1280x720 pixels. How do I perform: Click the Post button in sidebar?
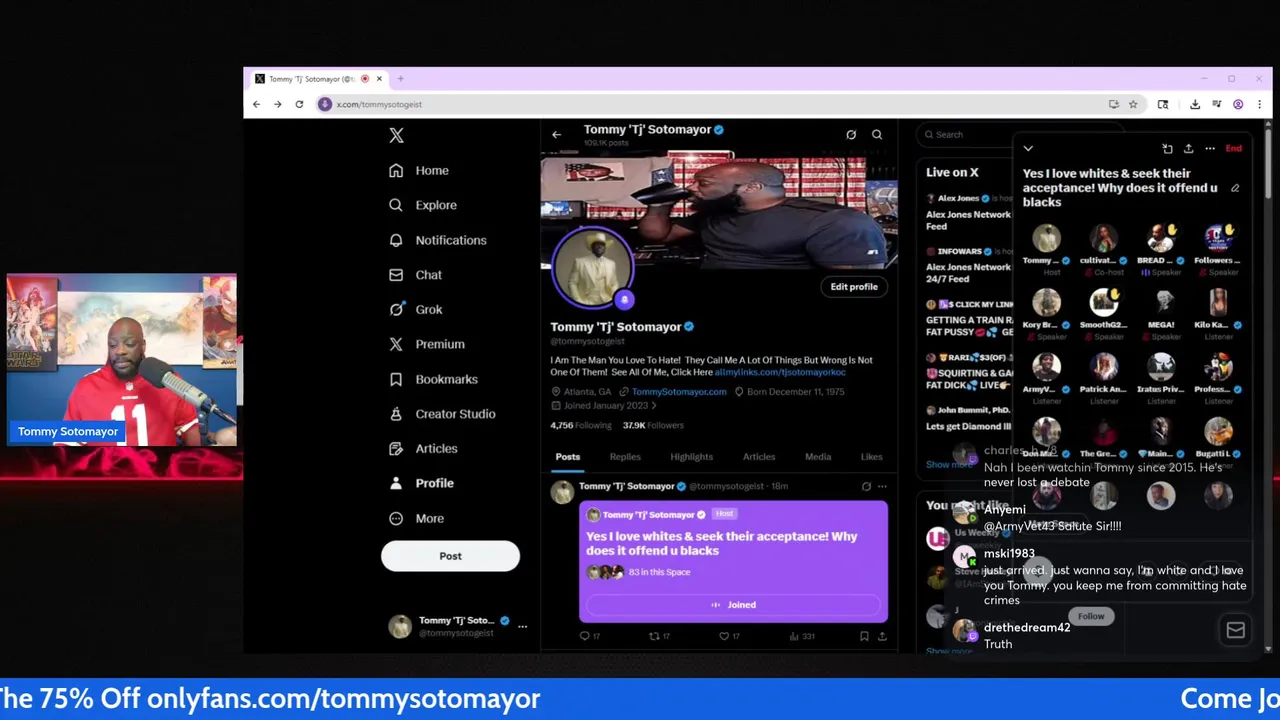450,556
